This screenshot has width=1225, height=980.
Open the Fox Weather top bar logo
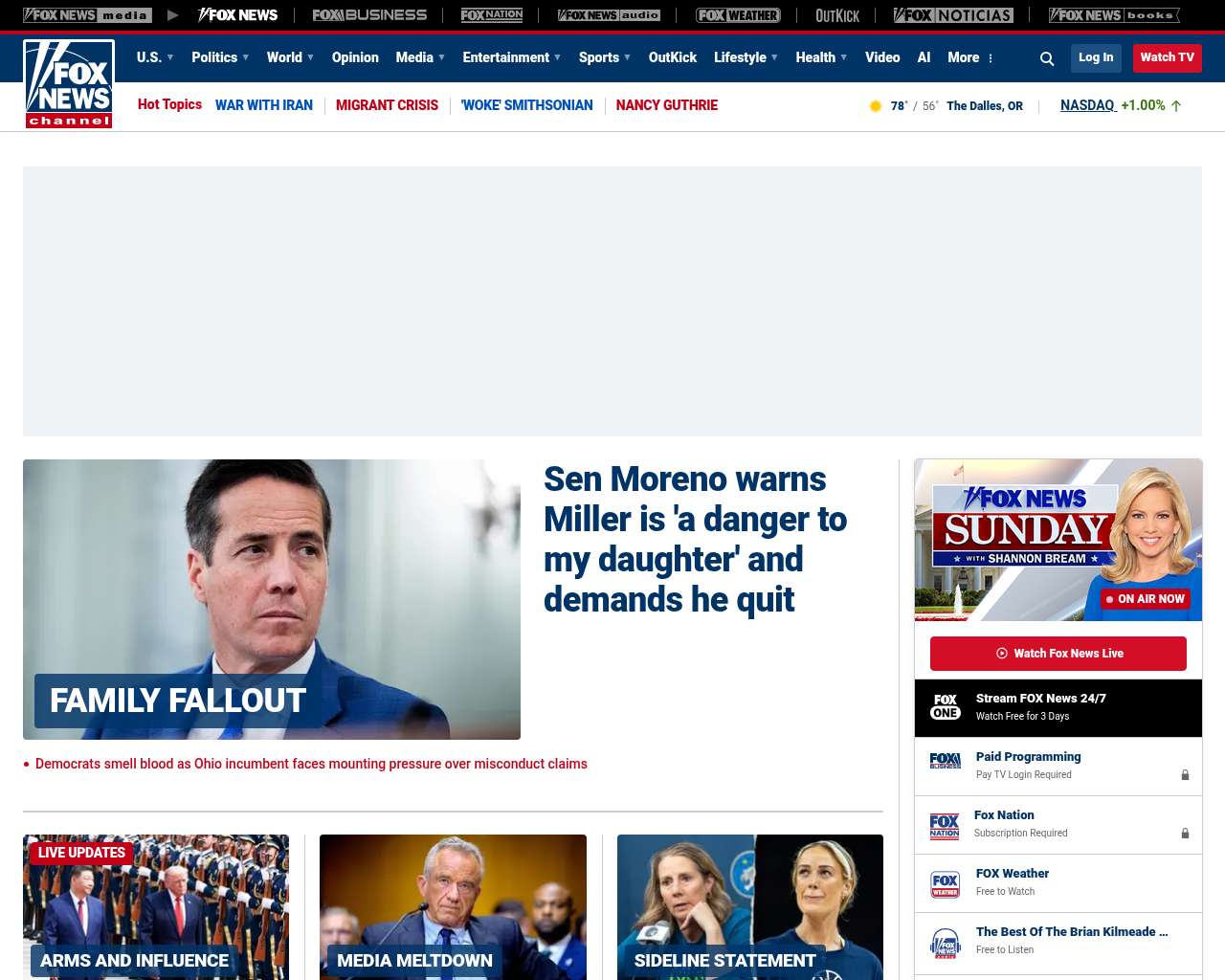tap(738, 15)
